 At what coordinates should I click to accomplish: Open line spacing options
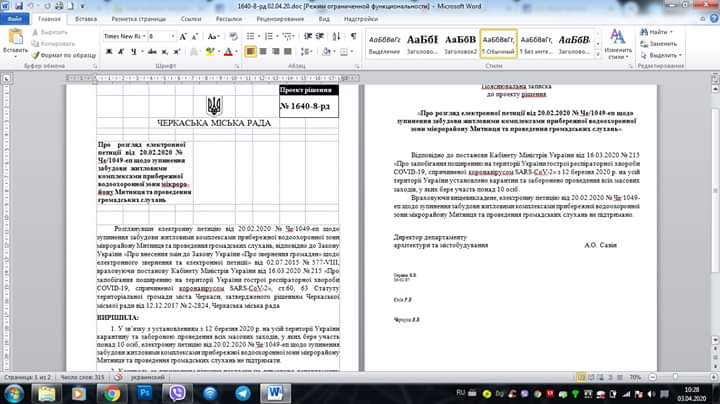(306, 51)
